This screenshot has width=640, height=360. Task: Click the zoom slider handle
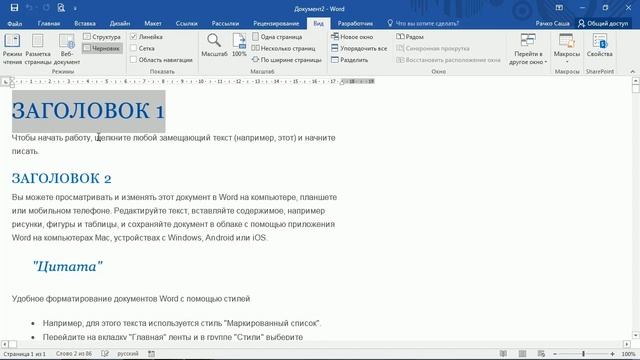pyautogui.click(x=583, y=354)
